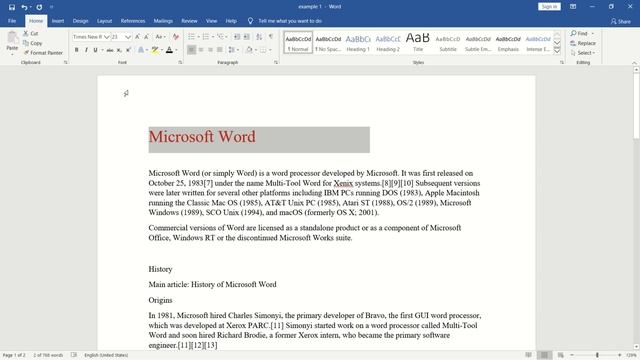Open the Select dropdown in Editing

[x=583, y=53]
